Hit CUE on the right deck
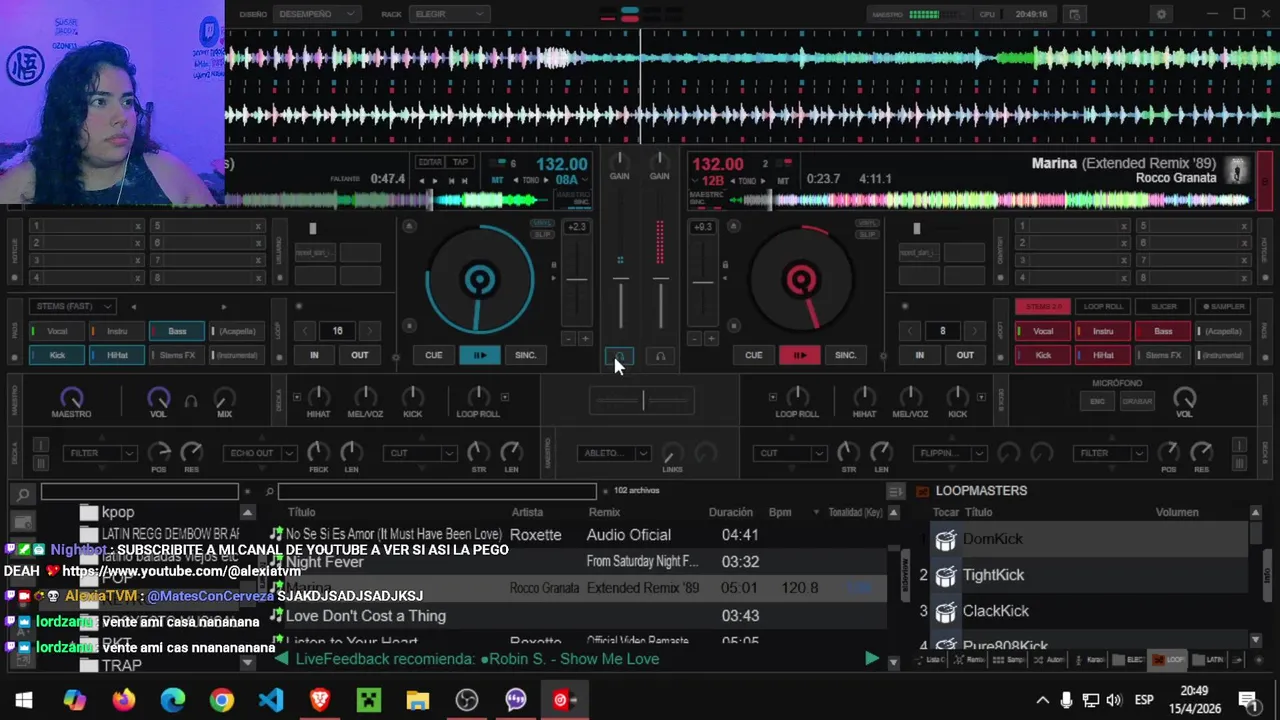 (753, 355)
